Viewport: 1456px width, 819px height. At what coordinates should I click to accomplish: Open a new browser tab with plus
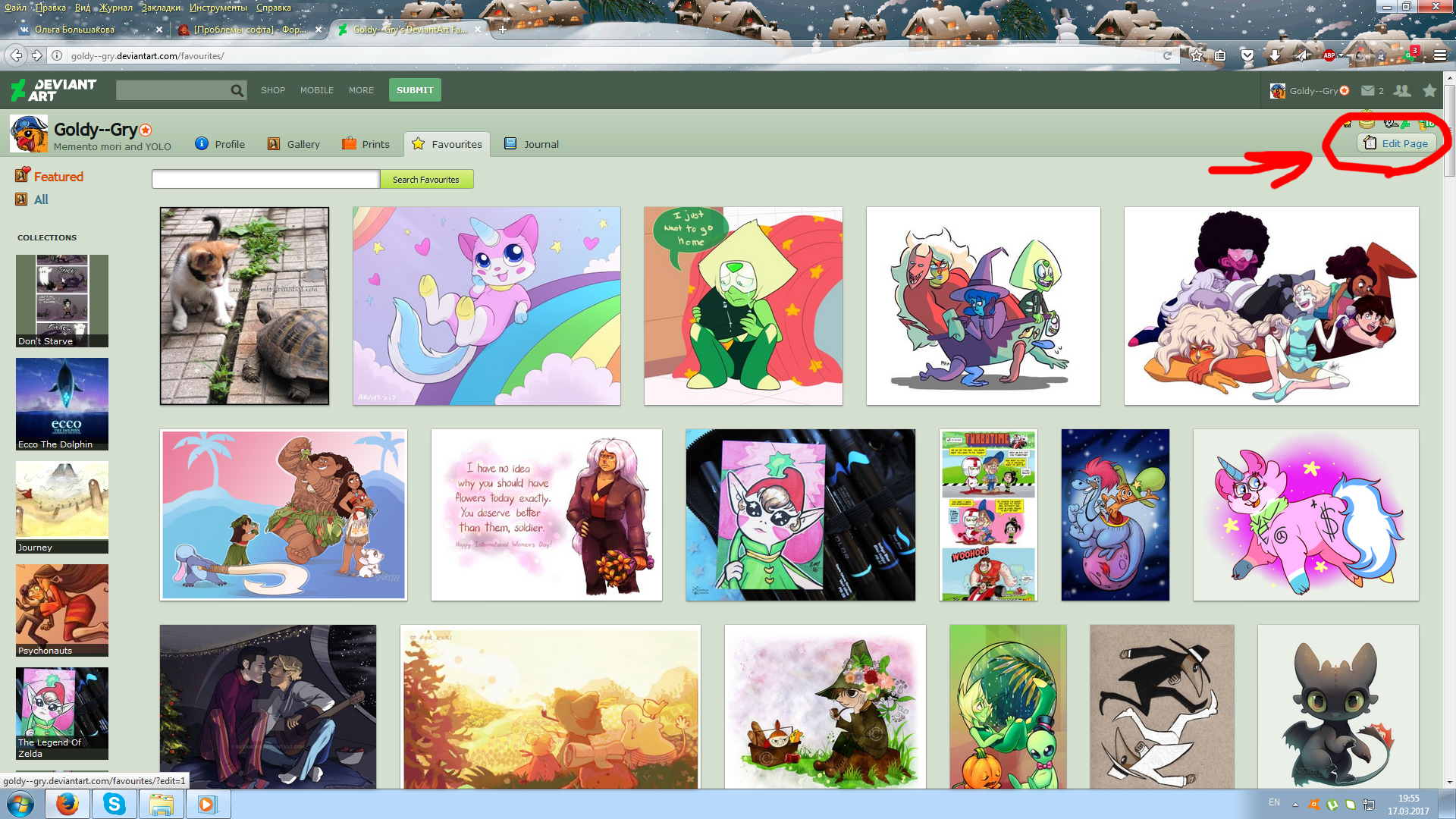tap(503, 30)
